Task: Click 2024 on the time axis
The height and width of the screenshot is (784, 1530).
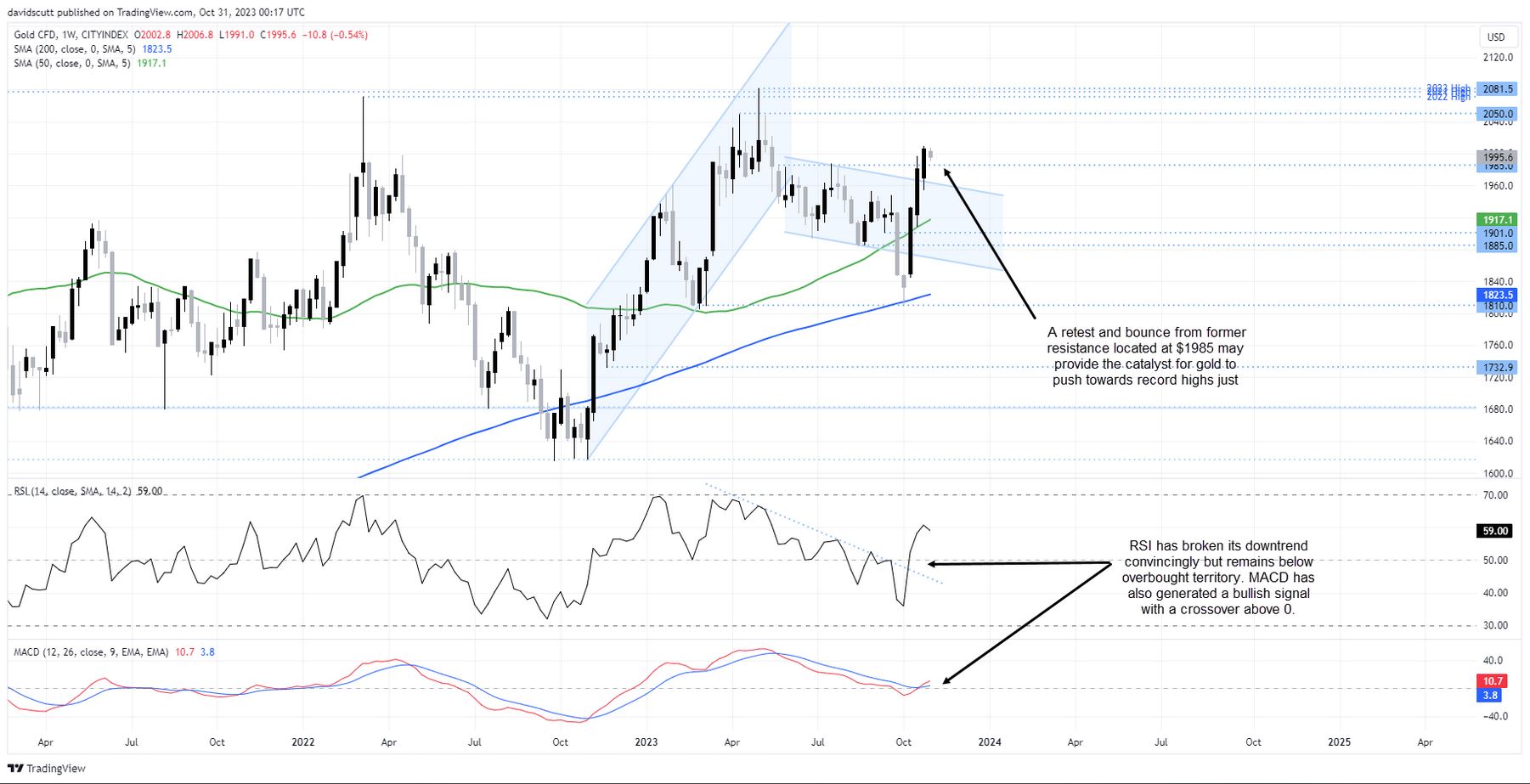Action: point(989,742)
